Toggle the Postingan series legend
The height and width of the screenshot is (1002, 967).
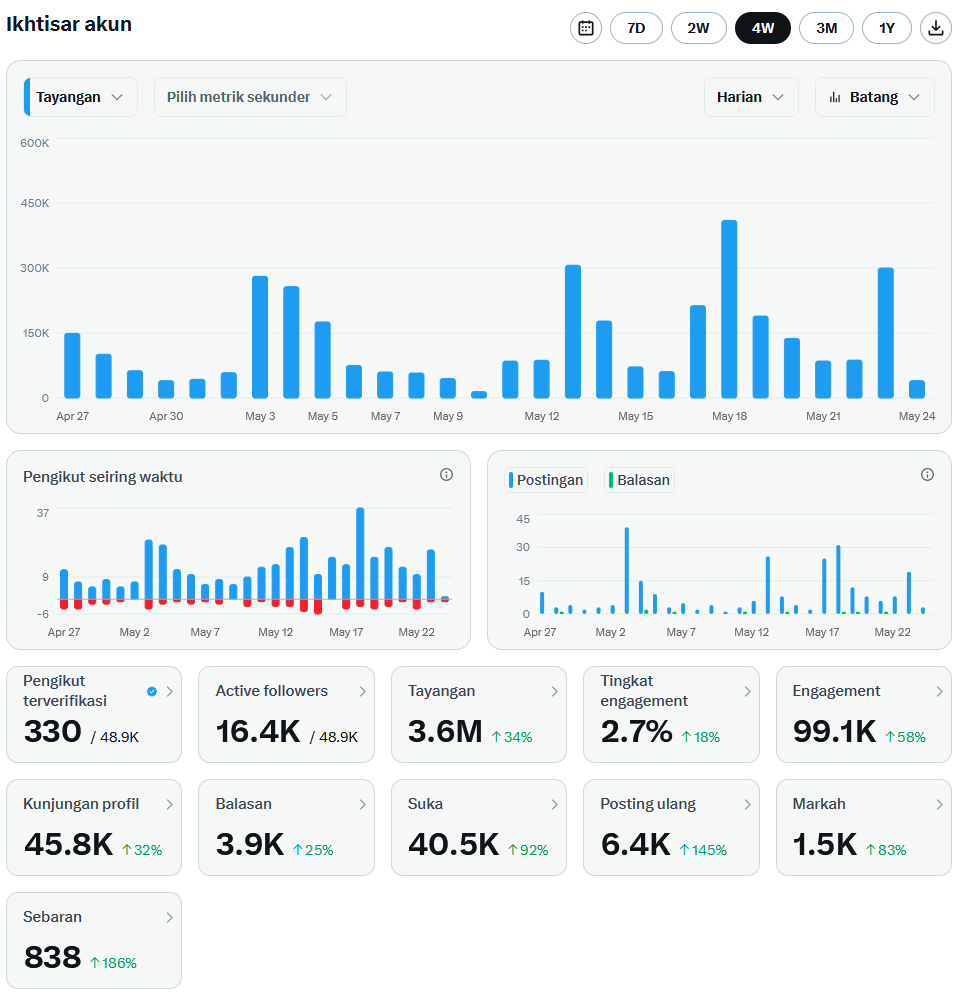546,480
